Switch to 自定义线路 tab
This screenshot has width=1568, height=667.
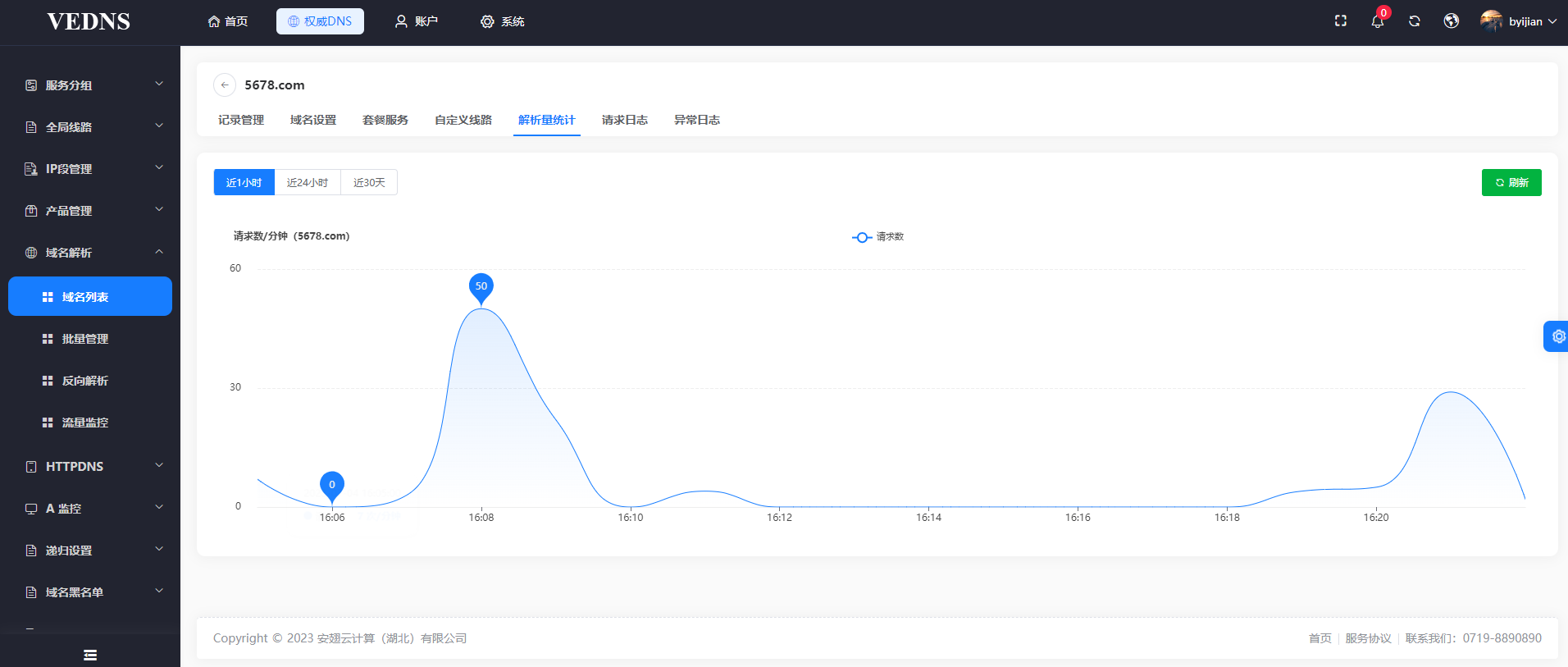[x=463, y=120]
